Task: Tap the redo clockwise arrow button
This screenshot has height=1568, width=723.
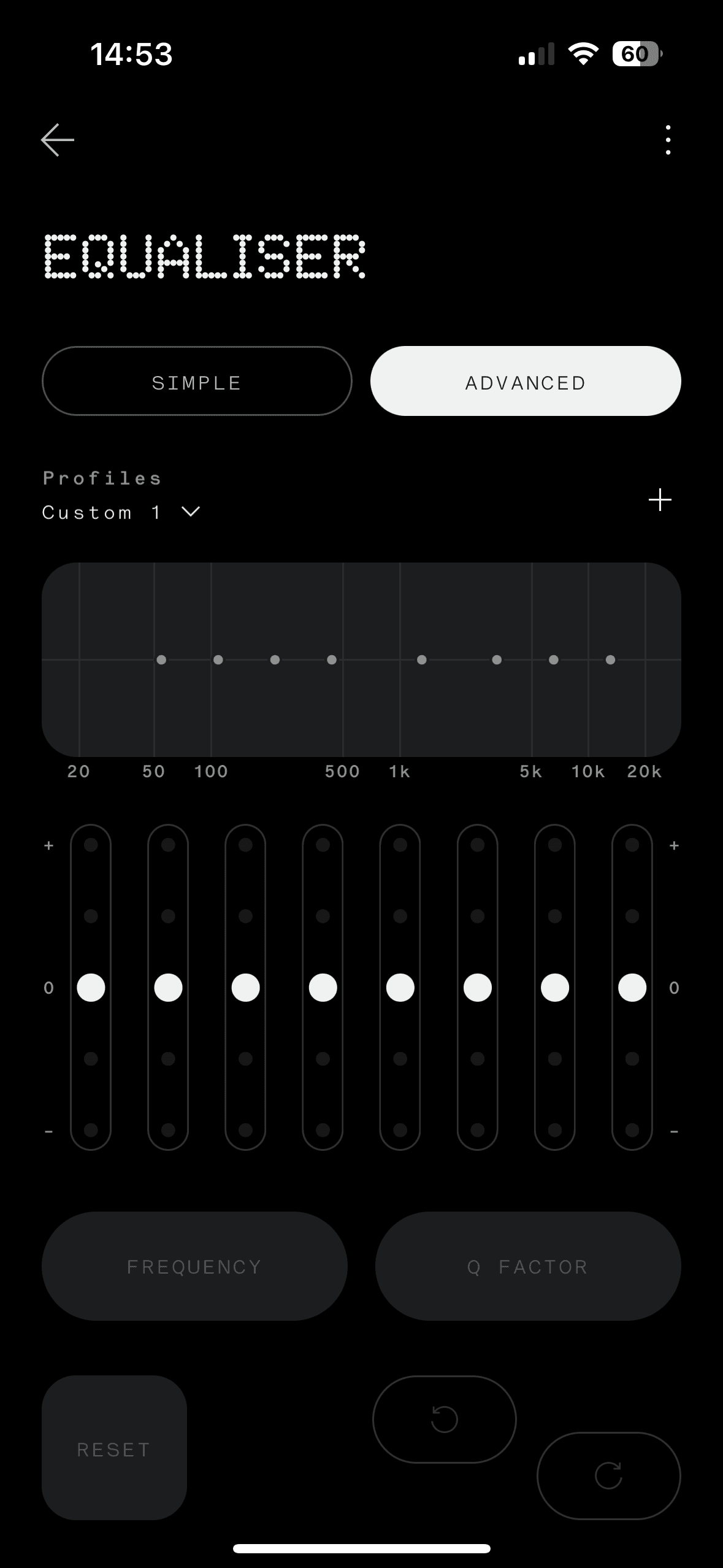Action: pyautogui.click(x=608, y=1475)
